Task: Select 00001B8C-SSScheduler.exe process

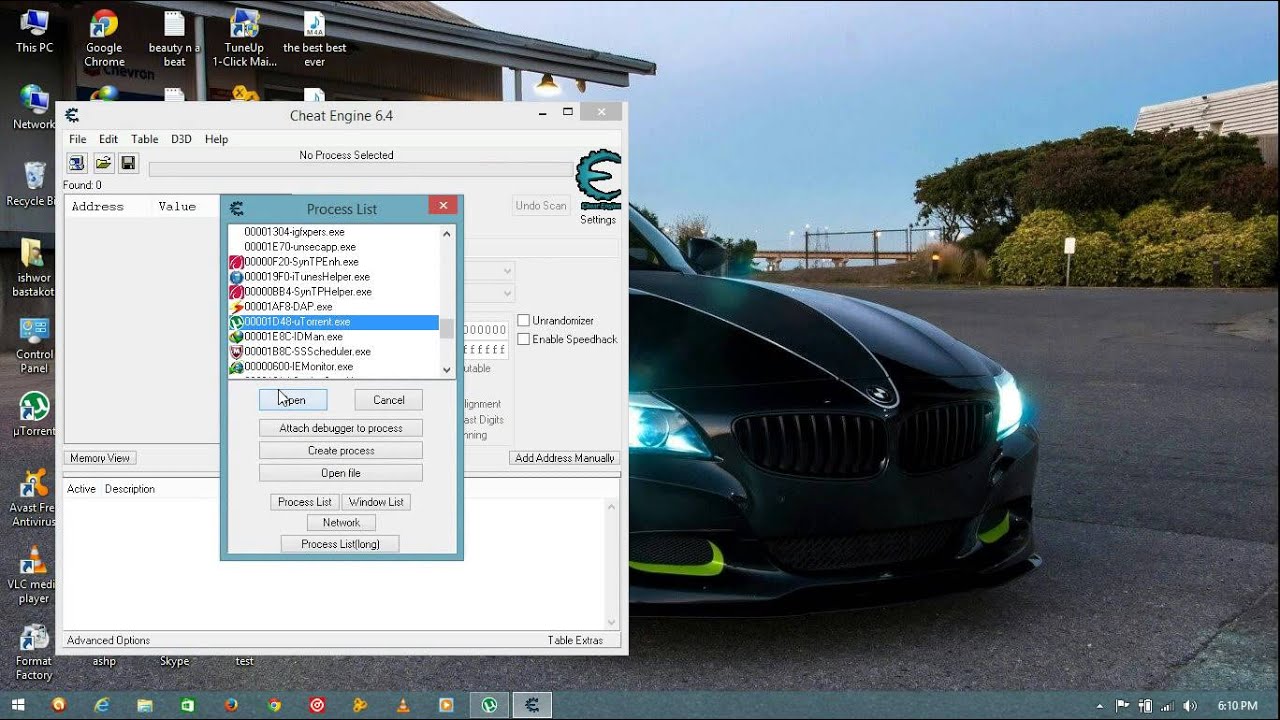Action: (x=334, y=352)
